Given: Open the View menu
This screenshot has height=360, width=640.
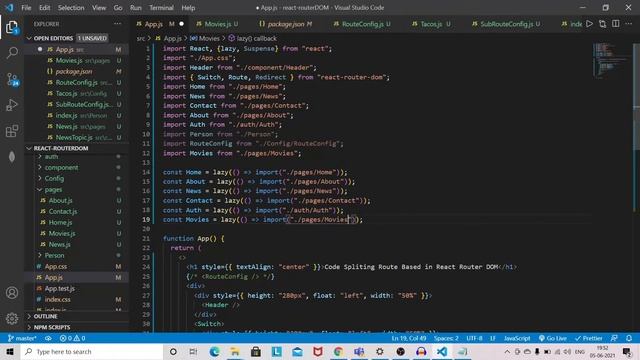Looking at the screenshot, I should [99, 8].
